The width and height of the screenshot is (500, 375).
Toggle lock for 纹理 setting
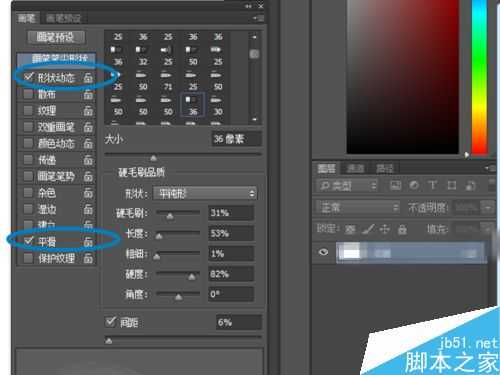[88, 110]
